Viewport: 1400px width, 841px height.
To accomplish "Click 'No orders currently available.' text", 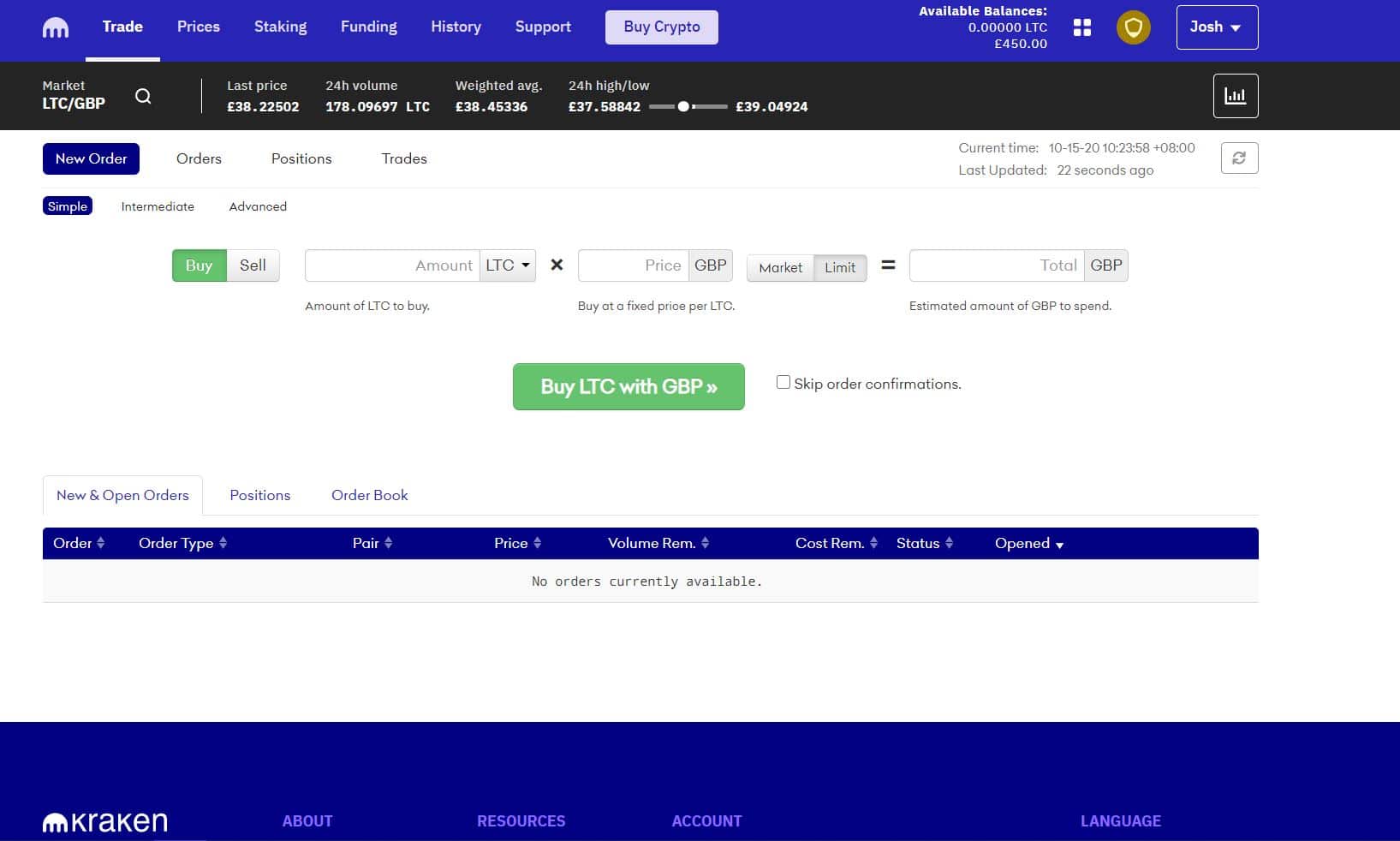I will [647, 582].
